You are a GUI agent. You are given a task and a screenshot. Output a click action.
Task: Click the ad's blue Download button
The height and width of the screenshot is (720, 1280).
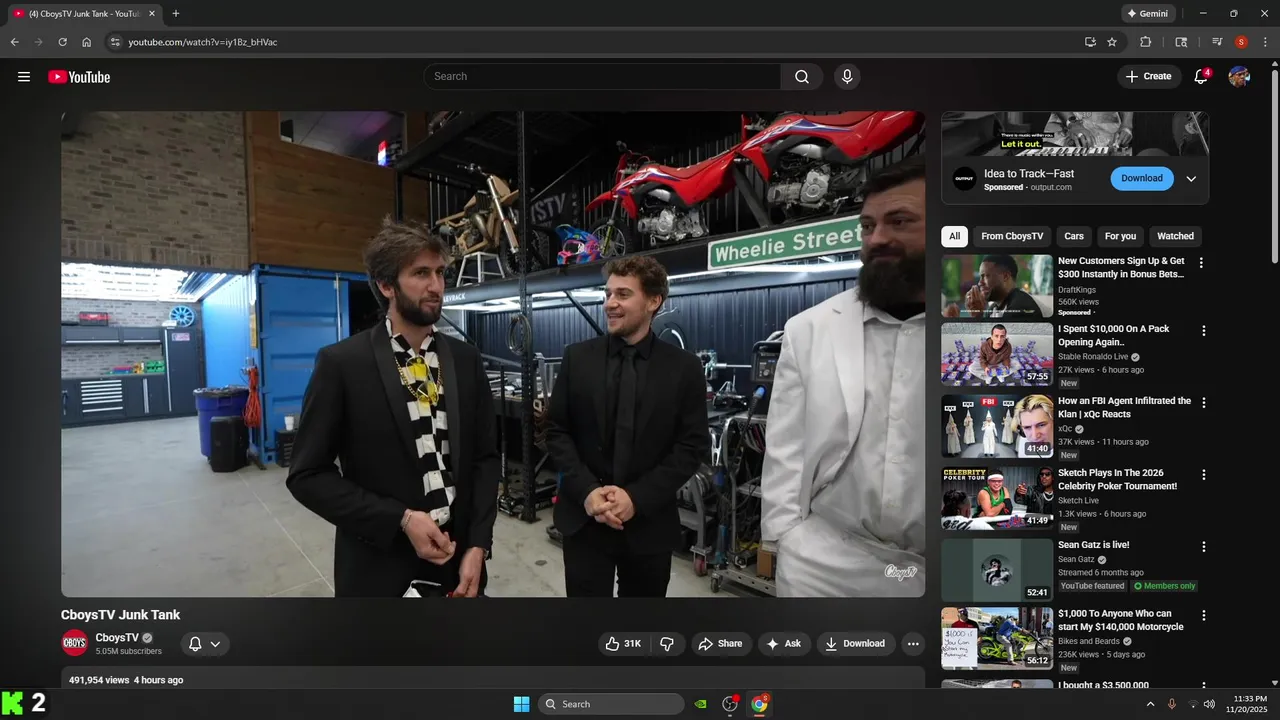coord(1142,179)
